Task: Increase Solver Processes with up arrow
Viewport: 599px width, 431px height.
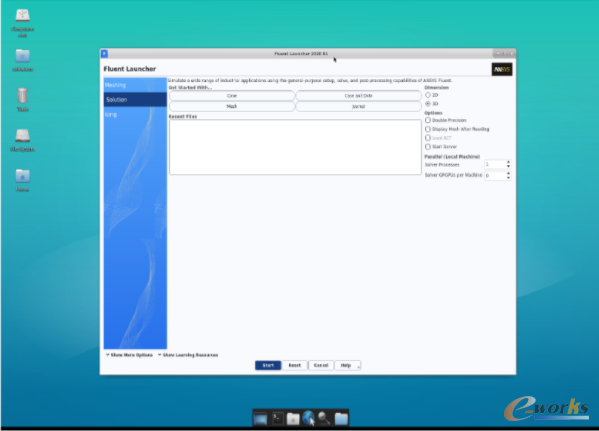Action: 508,162
